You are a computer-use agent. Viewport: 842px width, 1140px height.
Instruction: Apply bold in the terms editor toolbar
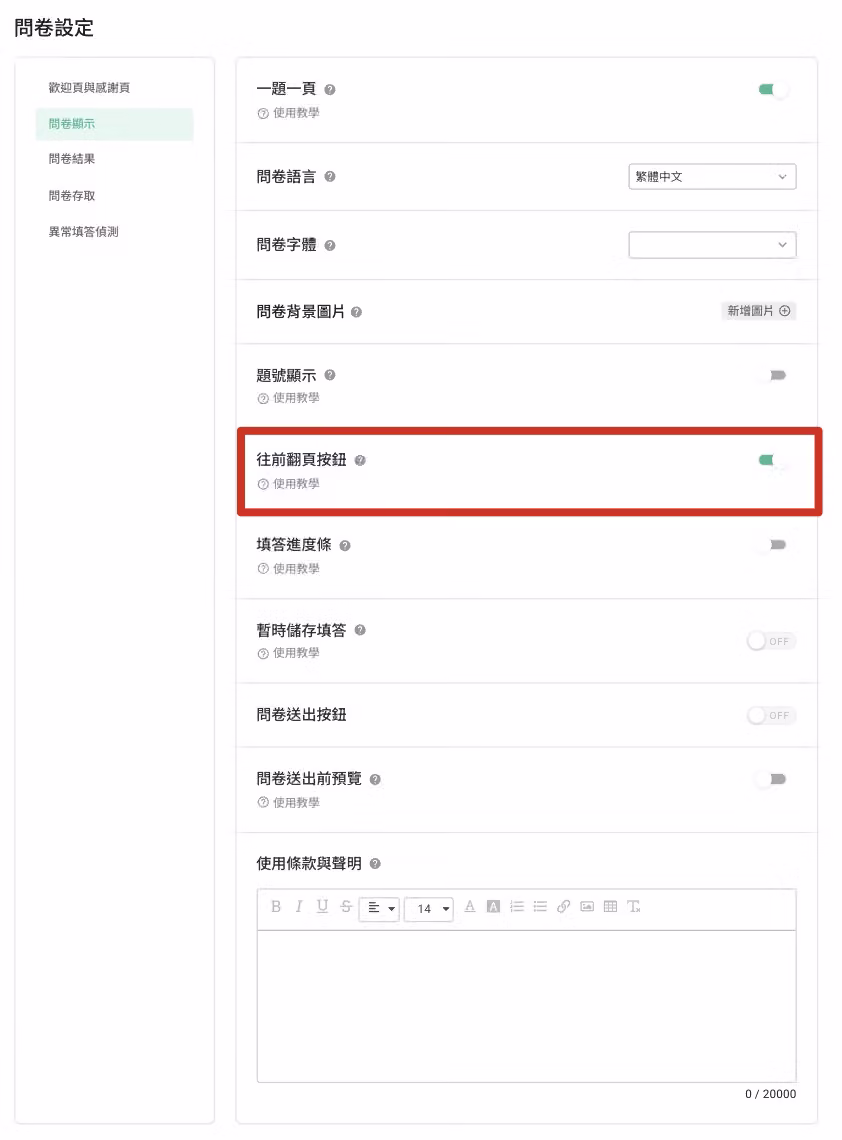pyautogui.click(x=276, y=907)
